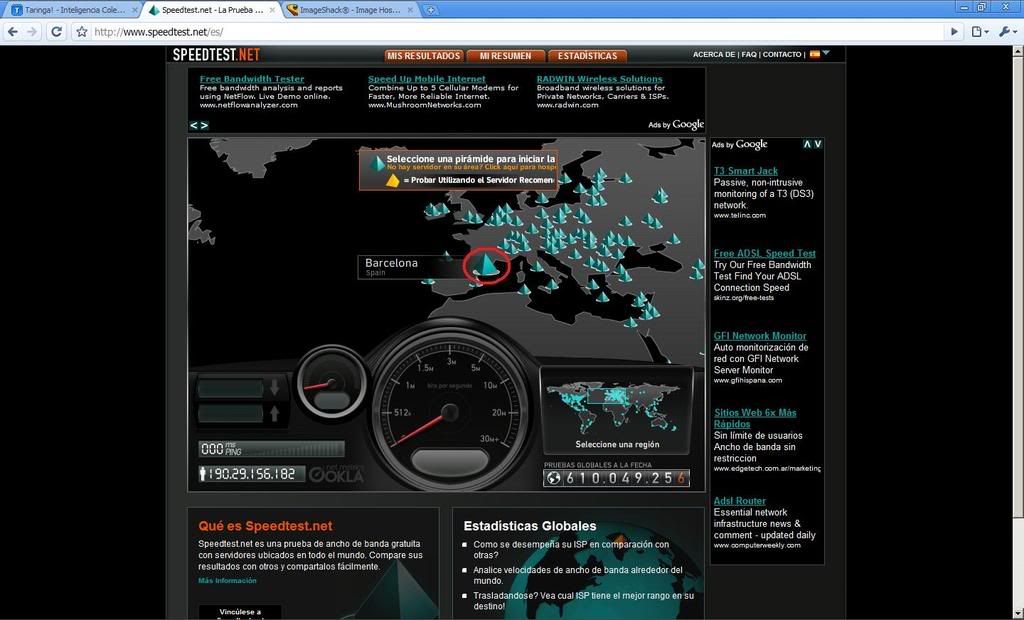Select the Barcelona server pyramid
The width and height of the screenshot is (1024, 620).
pos(487,264)
